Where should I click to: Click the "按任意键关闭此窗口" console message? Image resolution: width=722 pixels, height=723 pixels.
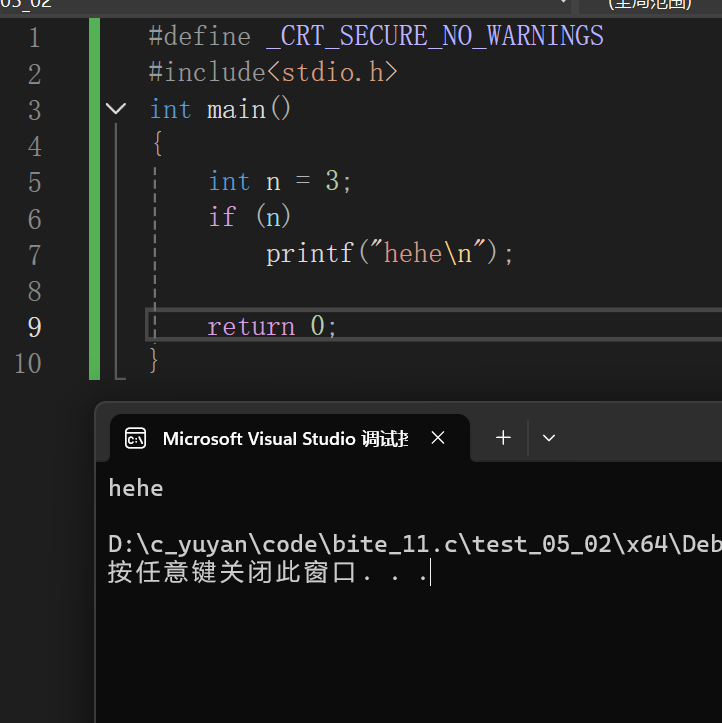pos(232,573)
